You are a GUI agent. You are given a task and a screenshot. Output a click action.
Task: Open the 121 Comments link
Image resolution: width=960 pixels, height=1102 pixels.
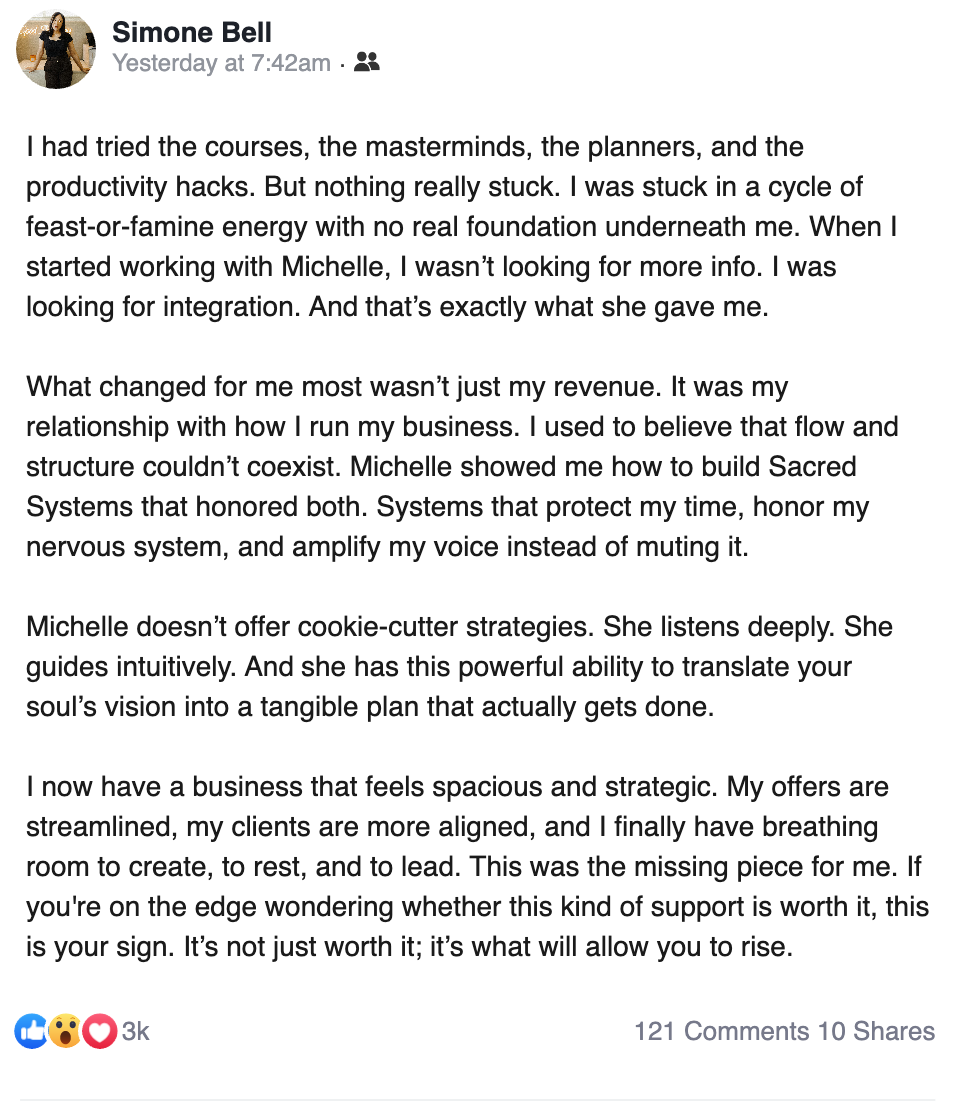coord(722,1031)
